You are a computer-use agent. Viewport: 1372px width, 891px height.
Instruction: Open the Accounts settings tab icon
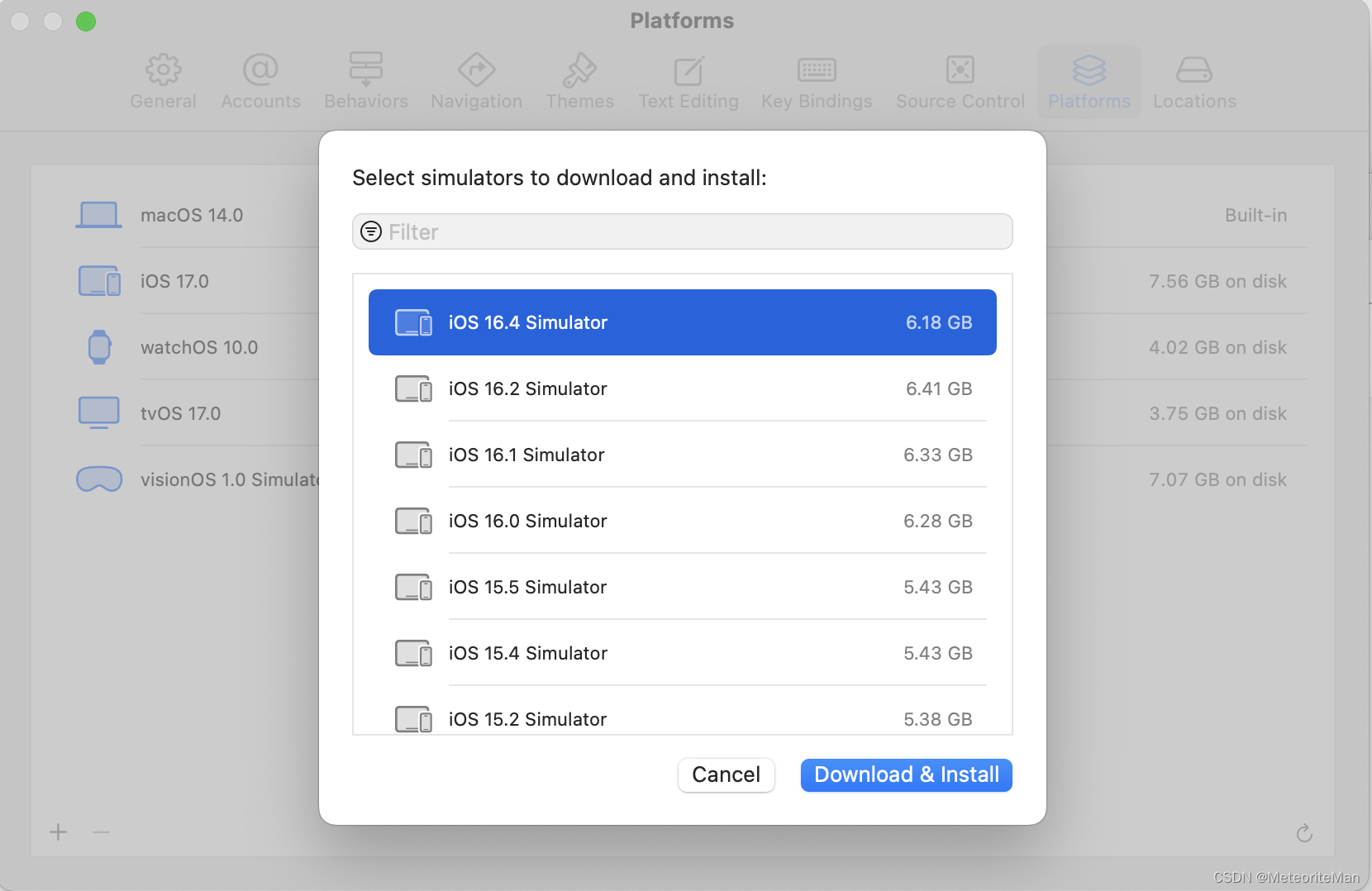click(260, 70)
